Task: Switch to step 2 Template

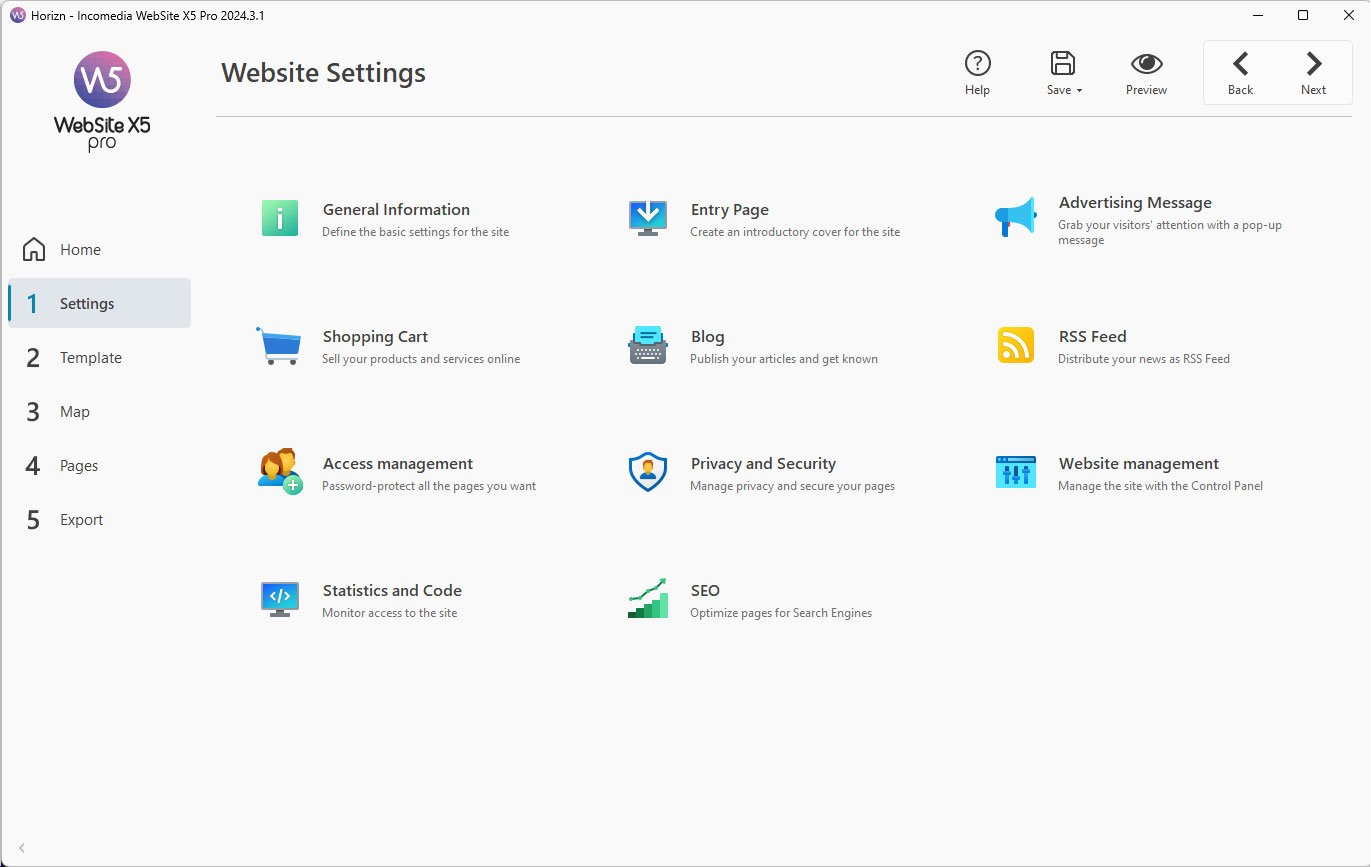Action: pyautogui.click(x=90, y=358)
